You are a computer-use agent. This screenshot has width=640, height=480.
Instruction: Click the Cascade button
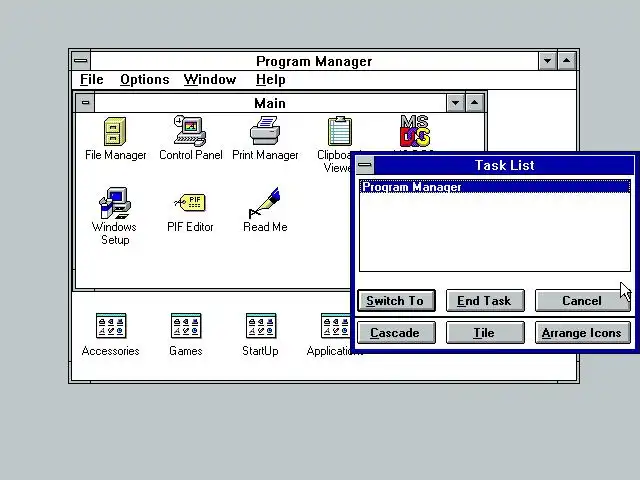396,333
